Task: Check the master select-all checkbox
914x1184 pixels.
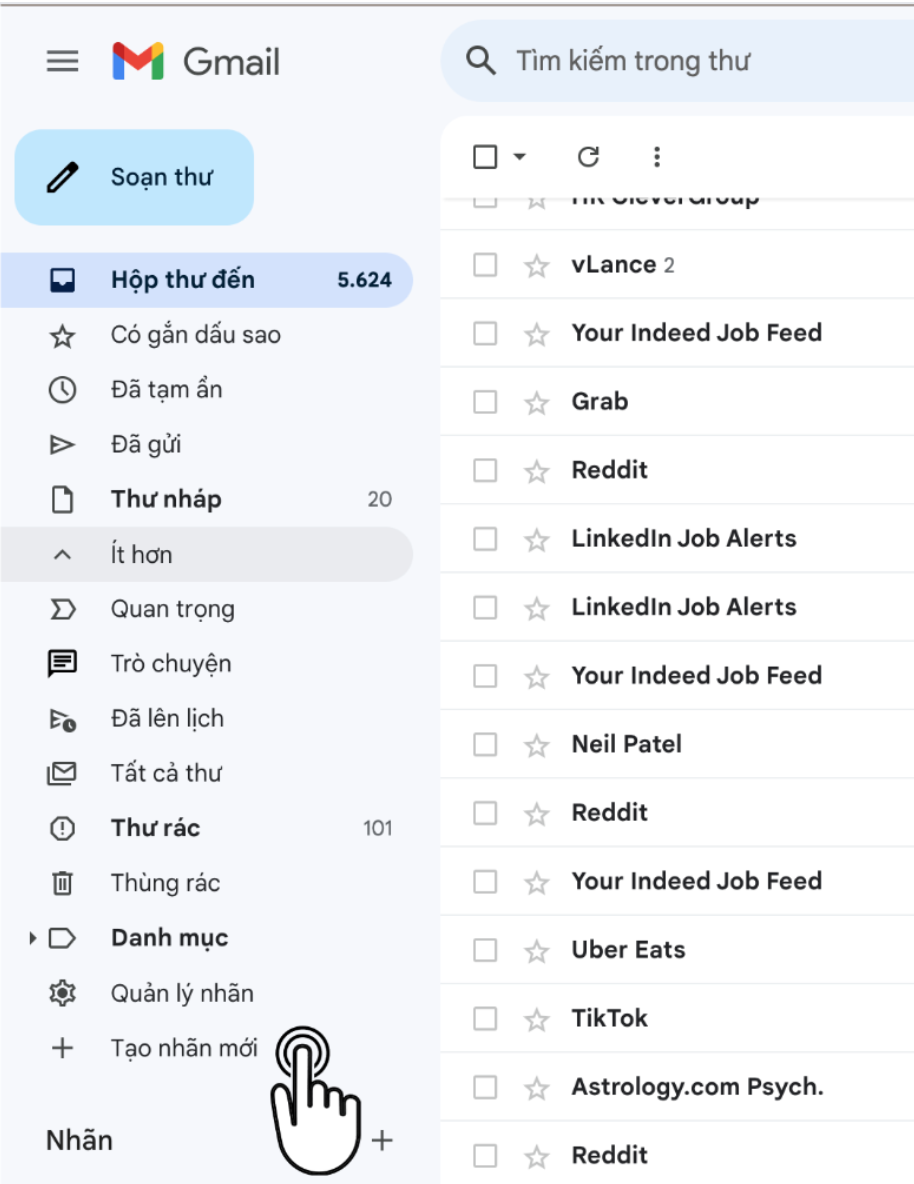Action: tap(485, 157)
